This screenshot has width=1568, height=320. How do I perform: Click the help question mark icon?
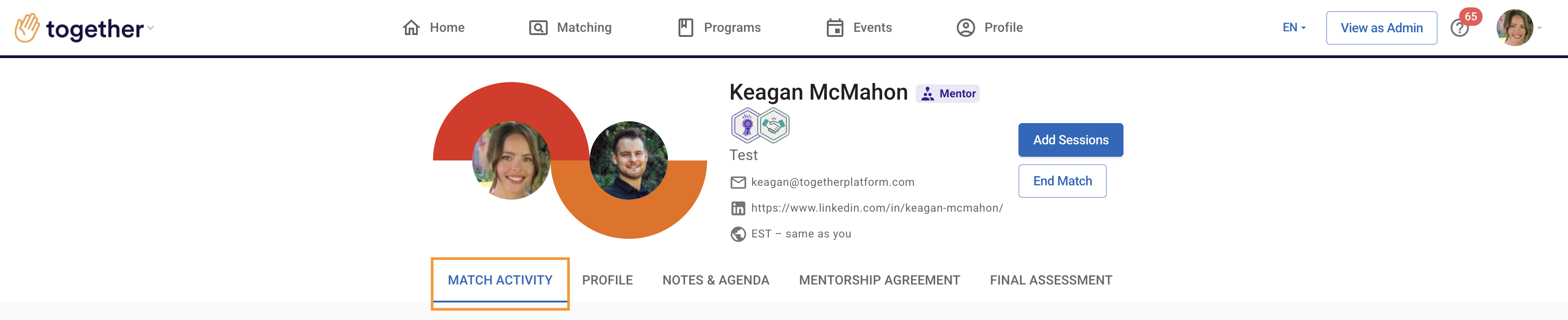click(1458, 29)
